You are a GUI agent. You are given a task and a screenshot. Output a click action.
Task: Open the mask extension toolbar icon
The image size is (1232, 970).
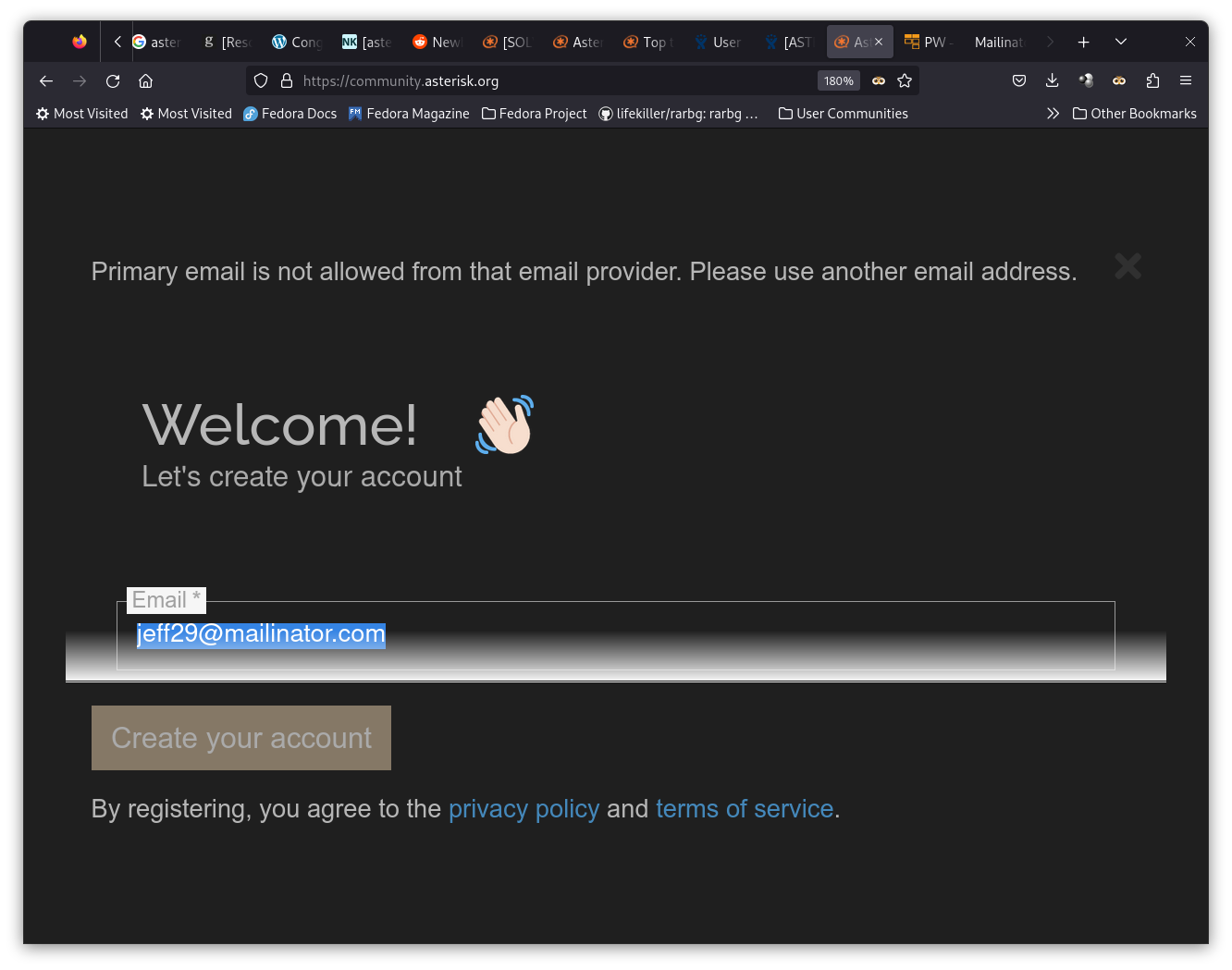(x=1119, y=81)
